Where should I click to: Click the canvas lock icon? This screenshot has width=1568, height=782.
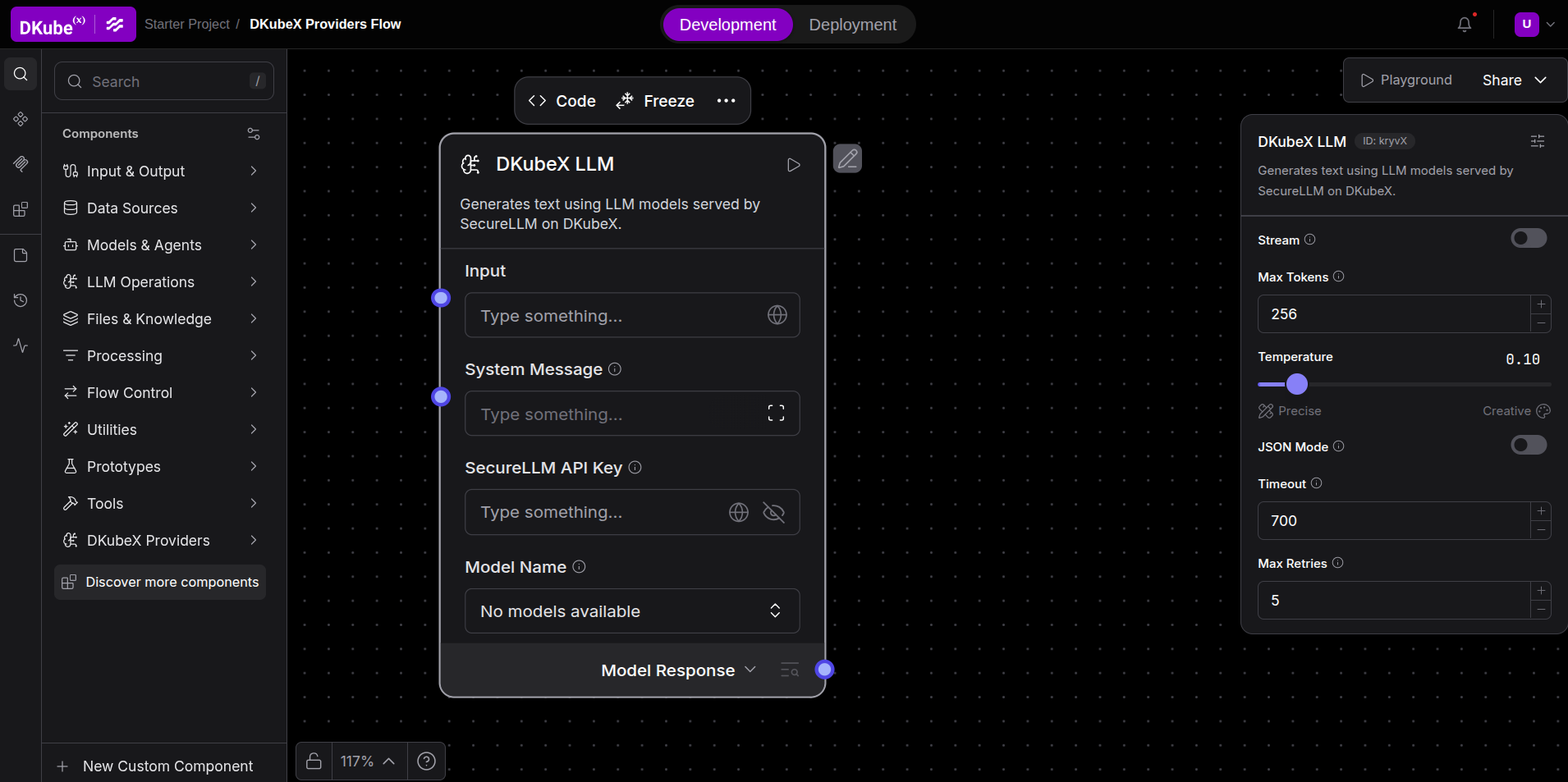coord(314,761)
